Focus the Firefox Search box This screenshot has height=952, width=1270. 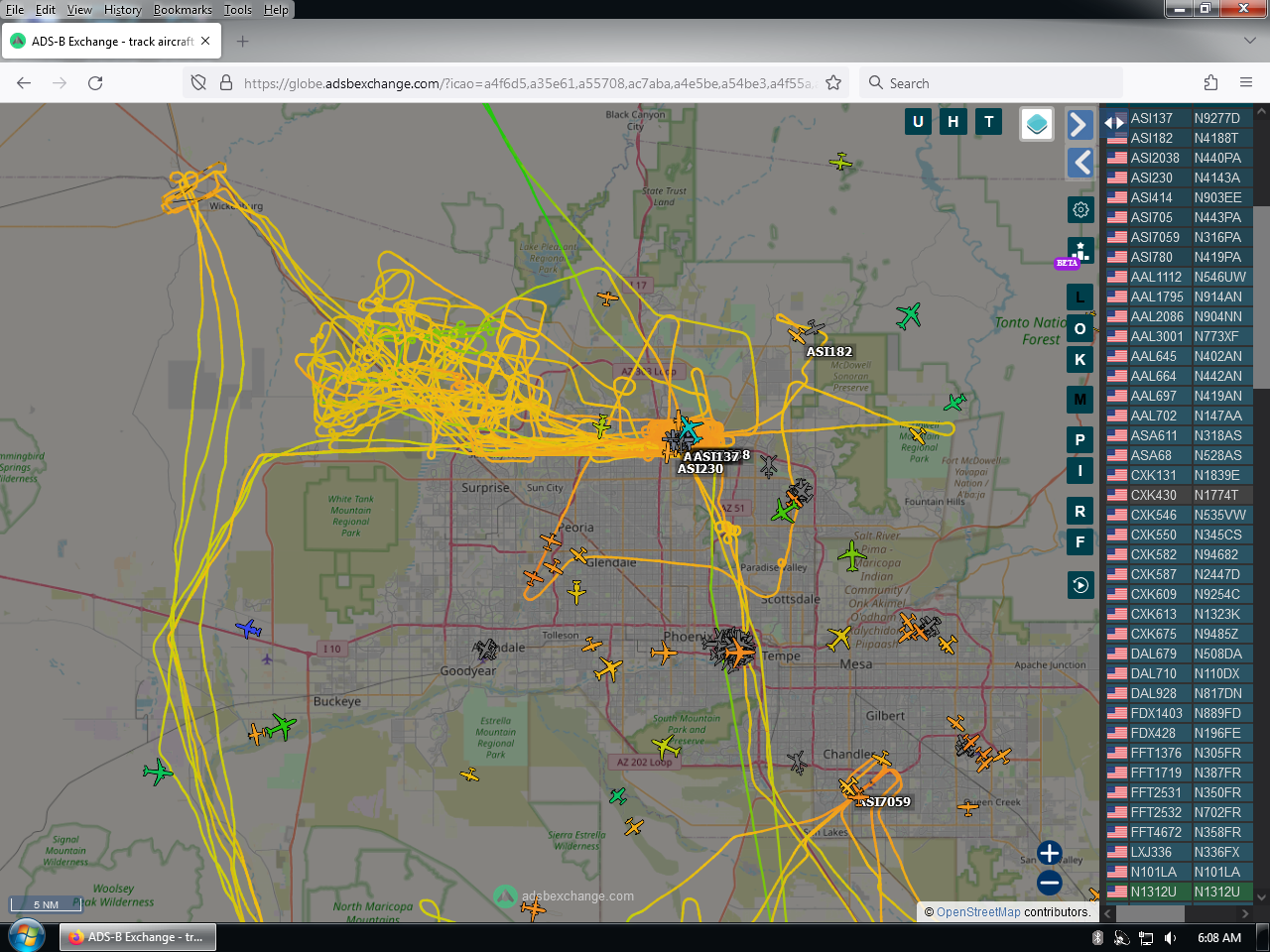(x=991, y=83)
